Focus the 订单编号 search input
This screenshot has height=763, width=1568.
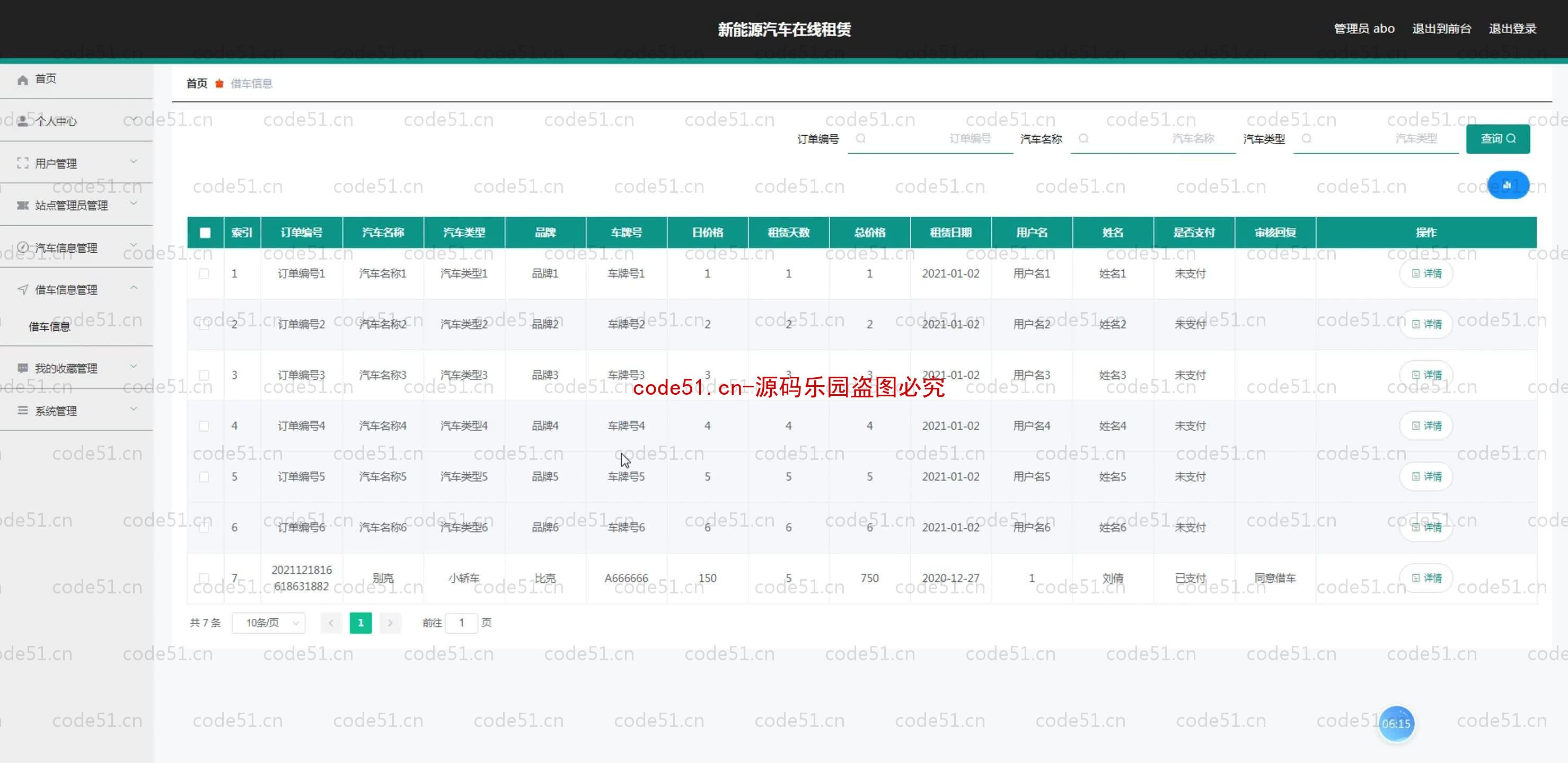(930, 139)
